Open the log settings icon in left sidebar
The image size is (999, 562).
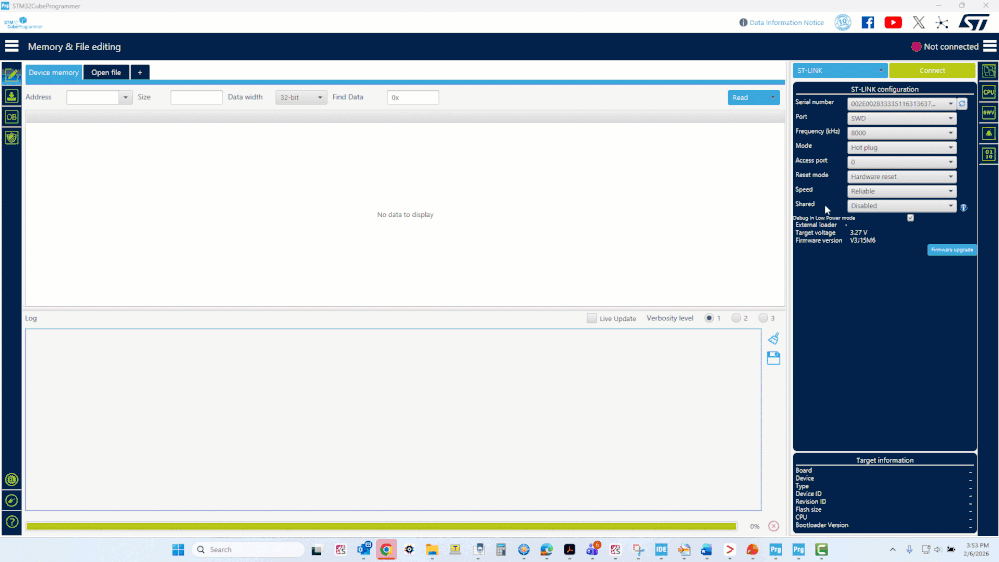click(11, 480)
